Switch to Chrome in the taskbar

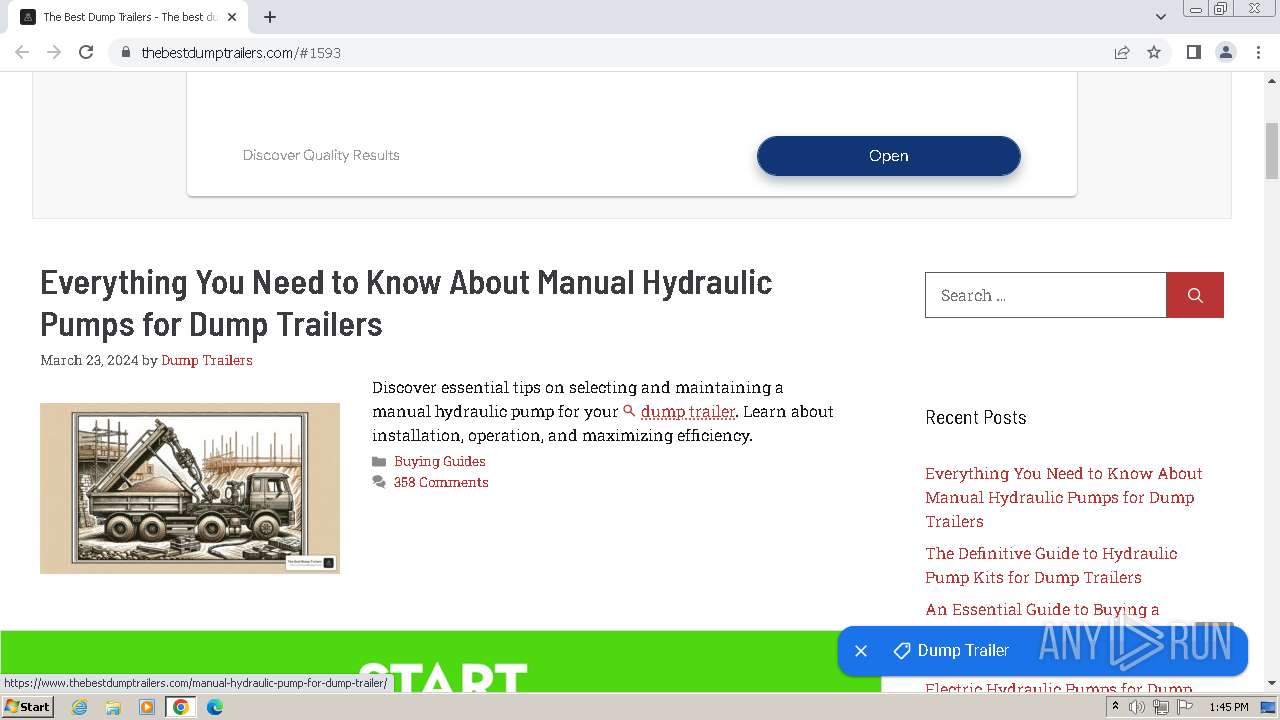[181, 707]
